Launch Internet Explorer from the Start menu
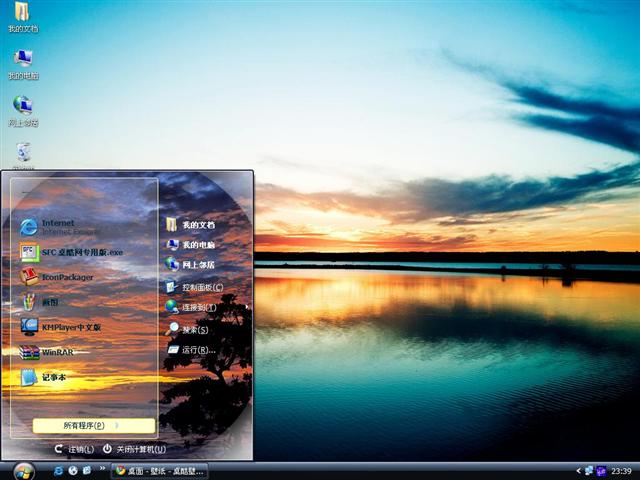 (x=59, y=227)
